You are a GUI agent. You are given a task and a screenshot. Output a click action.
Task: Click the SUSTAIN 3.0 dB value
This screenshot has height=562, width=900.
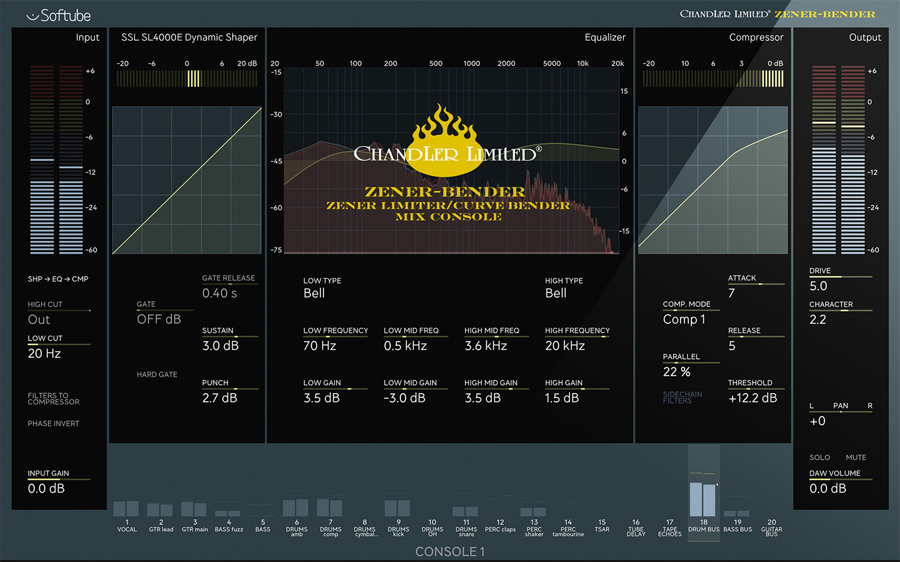[x=220, y=346]
